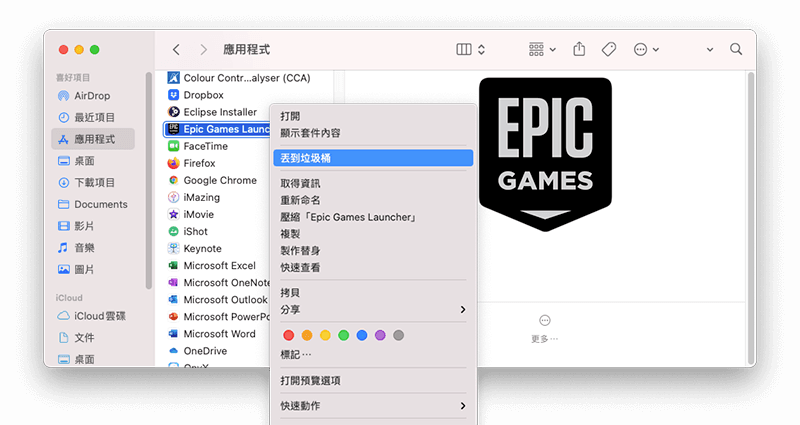Apply the yellow tag color
The height and width of the screenshot is (425, 800).
pos(326,335)
